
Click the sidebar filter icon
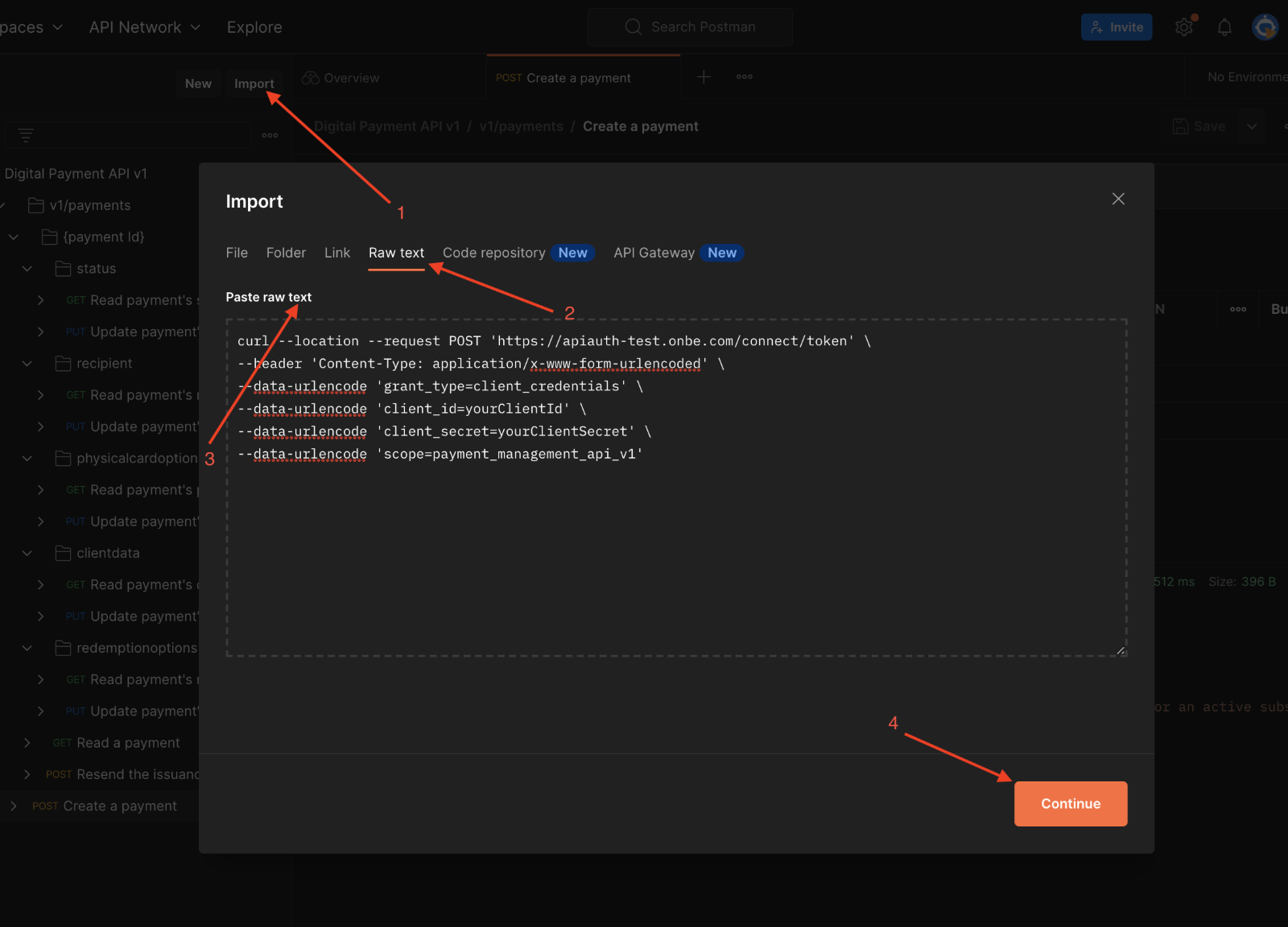pyautogui.click(x=26, y=135)
